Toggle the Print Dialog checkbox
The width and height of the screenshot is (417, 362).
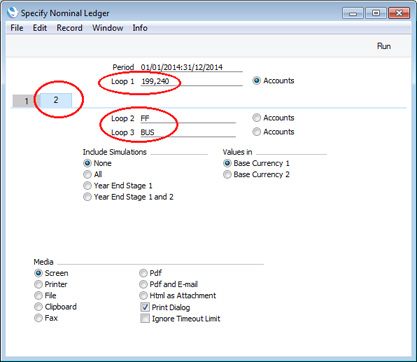click(x=145, y=307)
